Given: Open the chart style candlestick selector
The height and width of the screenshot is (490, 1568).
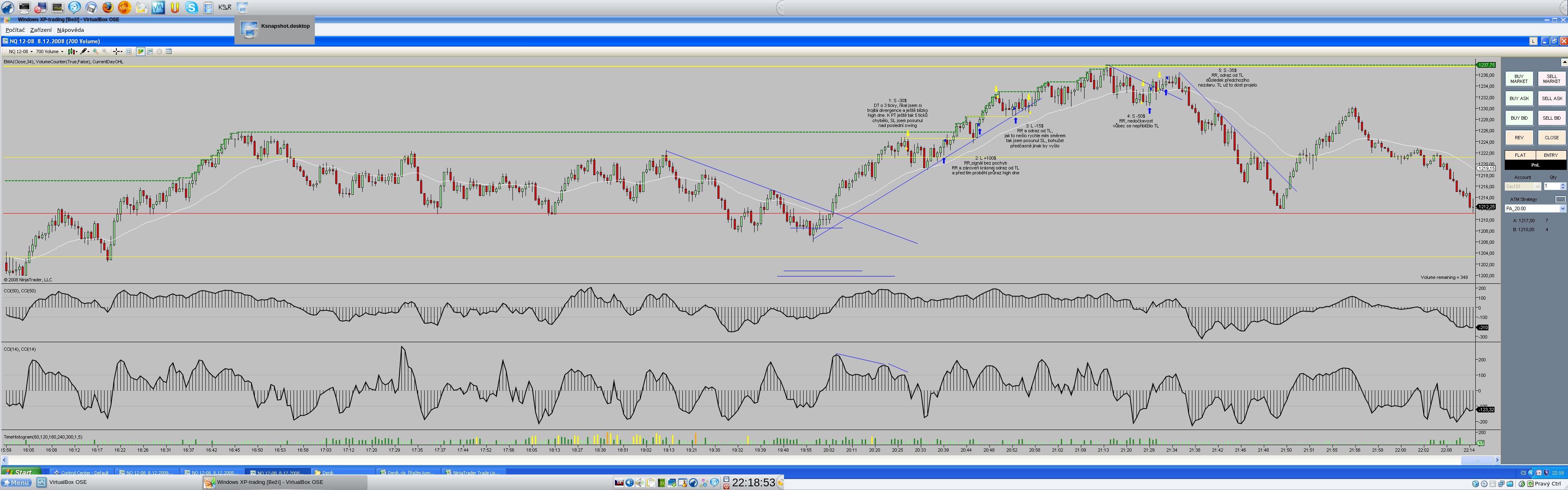Looking at the screenshot, I should click(72, 52).
